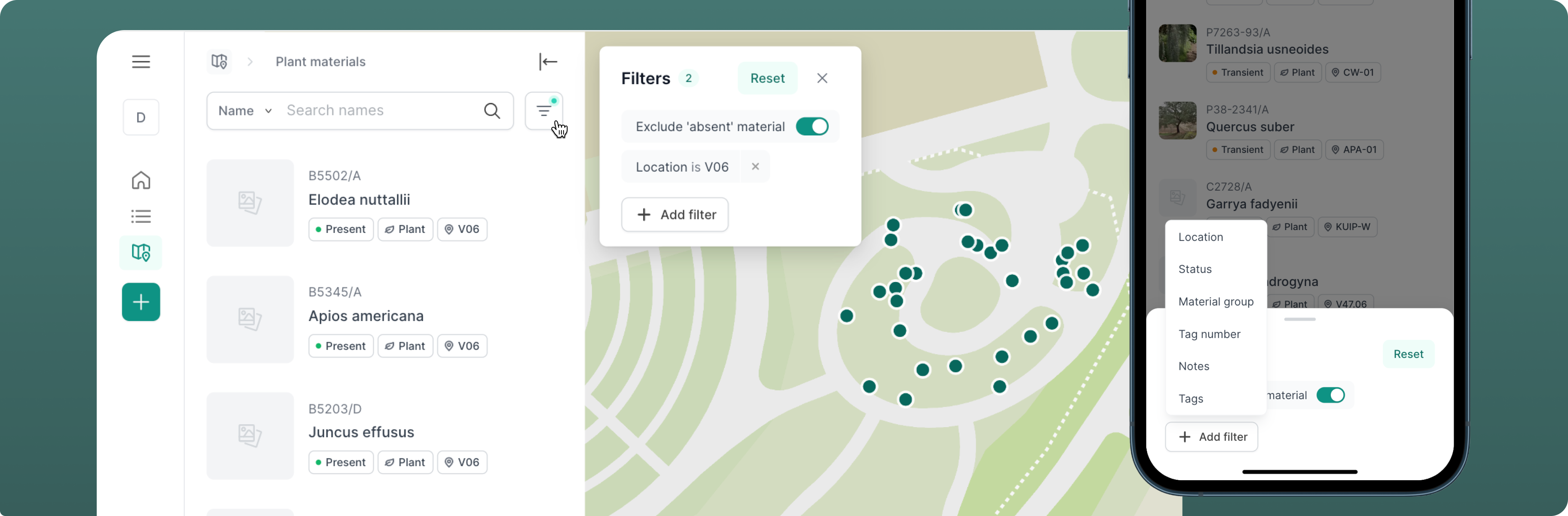Click the search magnifier icon
This screenshot has width=1568, height=516.
(491, 110)
